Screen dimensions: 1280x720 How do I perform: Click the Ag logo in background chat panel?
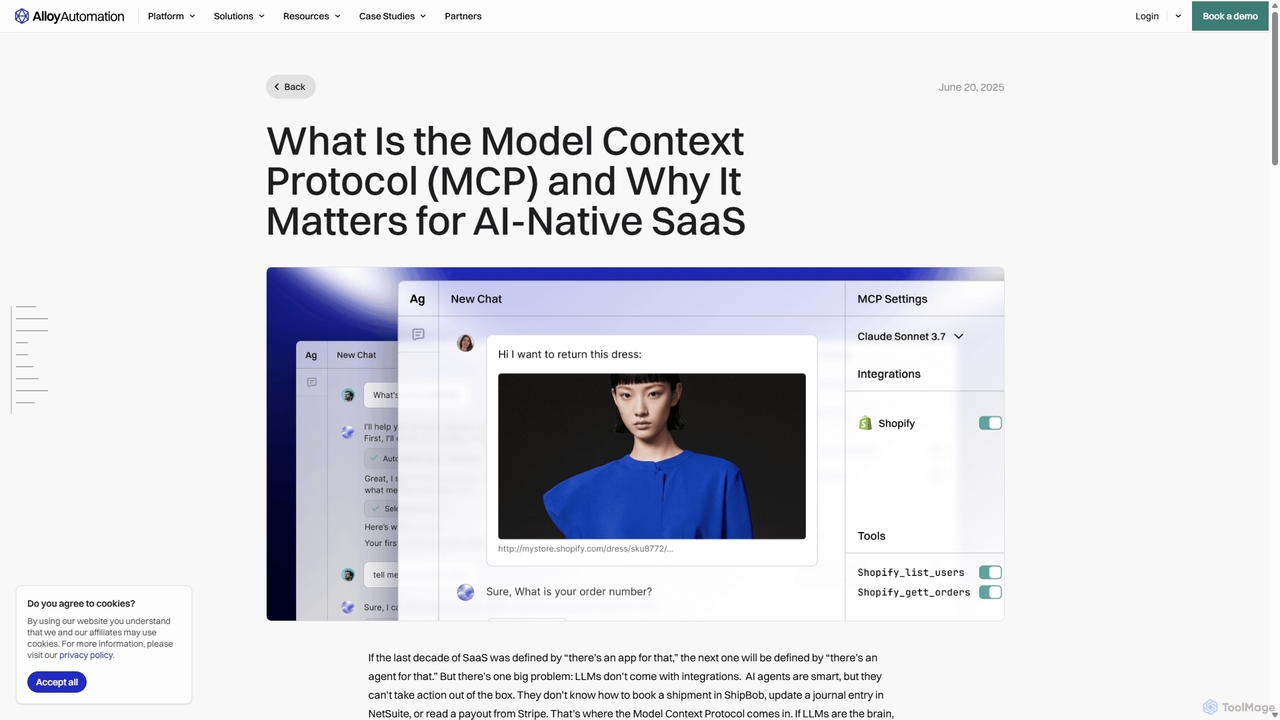[x=311, y=355]
